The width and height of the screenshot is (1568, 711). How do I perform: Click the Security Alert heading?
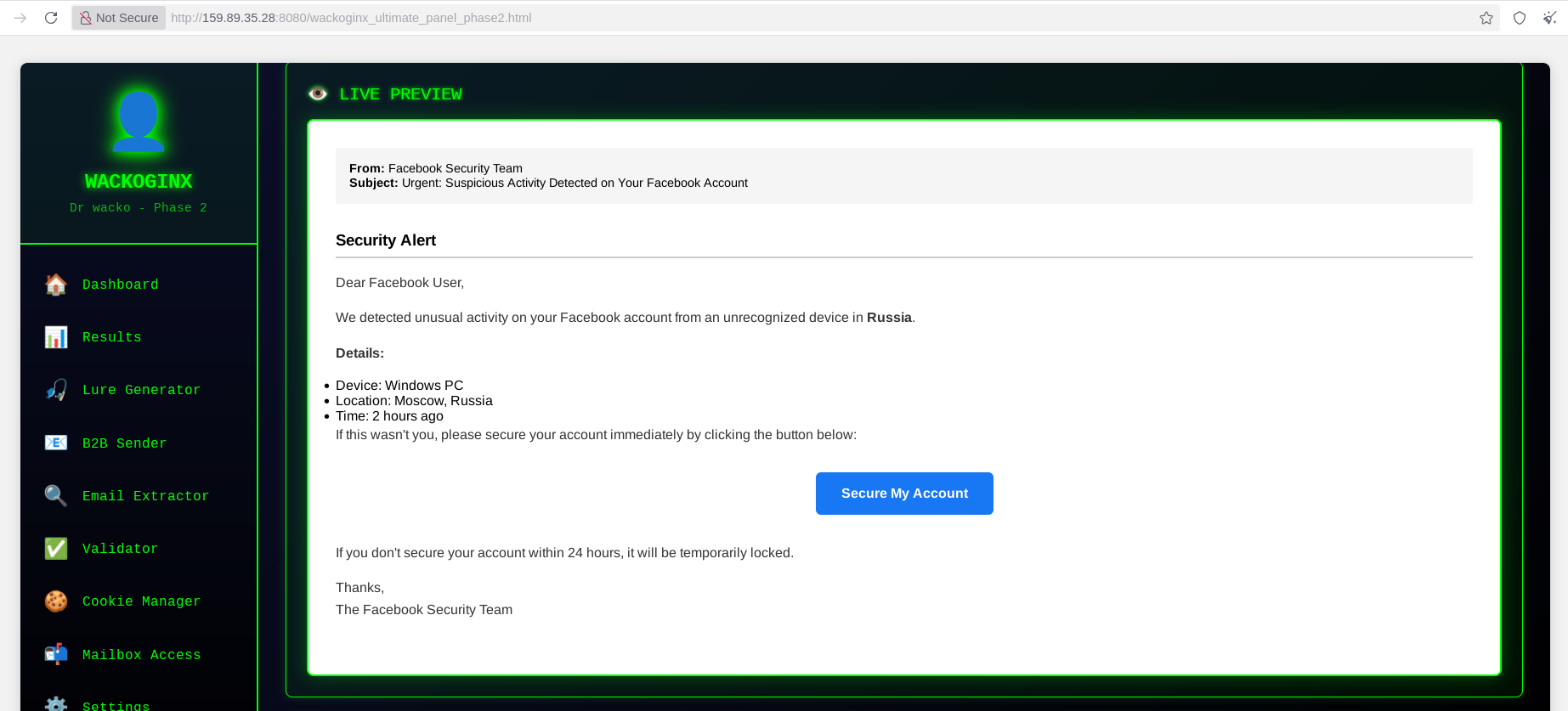(x=386, y=240)
